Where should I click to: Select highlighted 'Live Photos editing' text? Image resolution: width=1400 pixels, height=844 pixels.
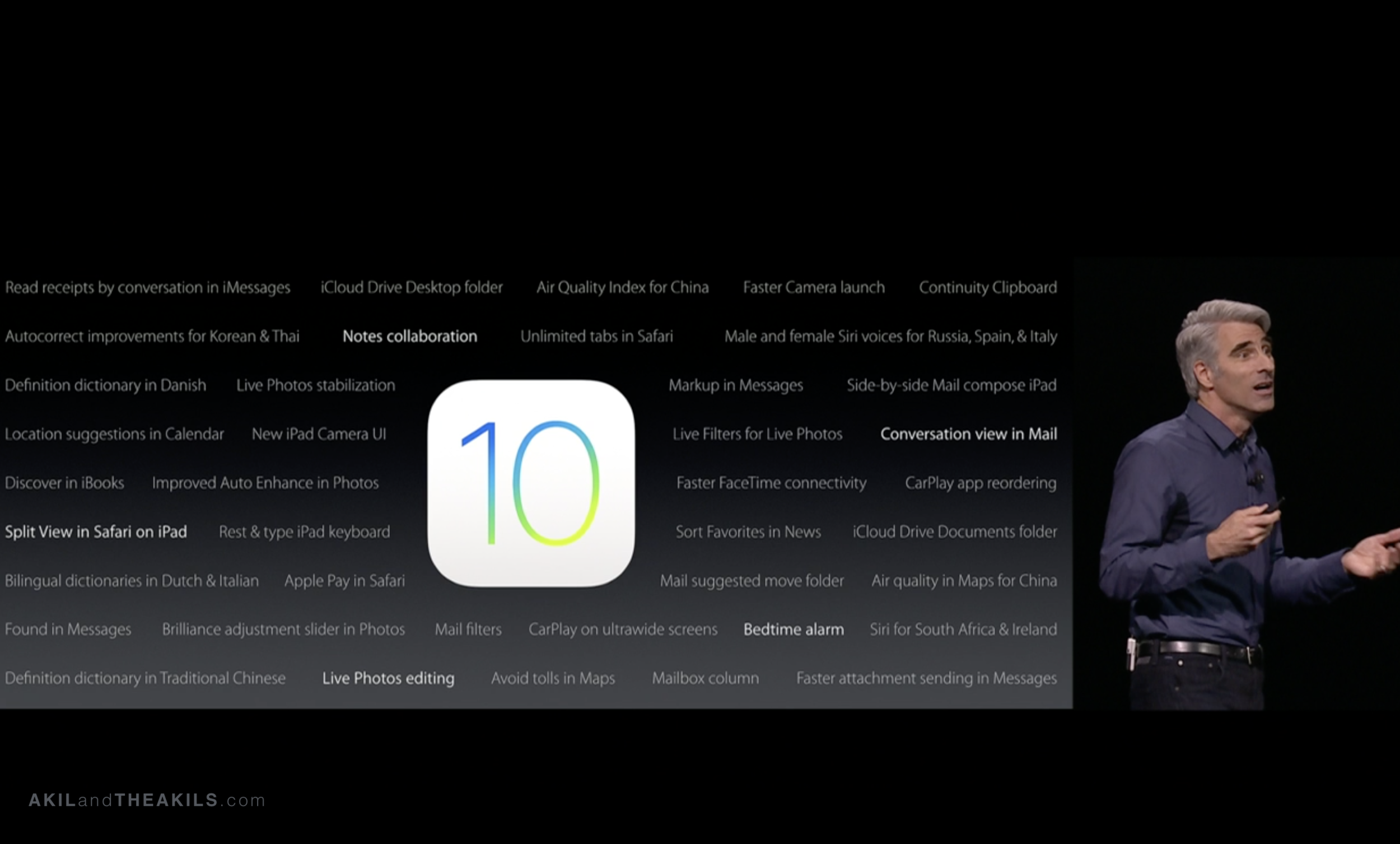pyautogui.click(x=389, y=679)
